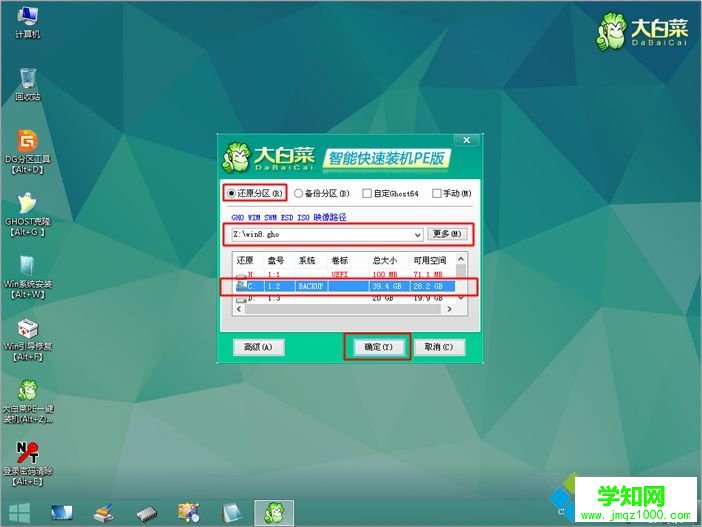Click the C: drive icon in partition list
This screenshot has height=527, width=702.
click(x=242, y=286)
